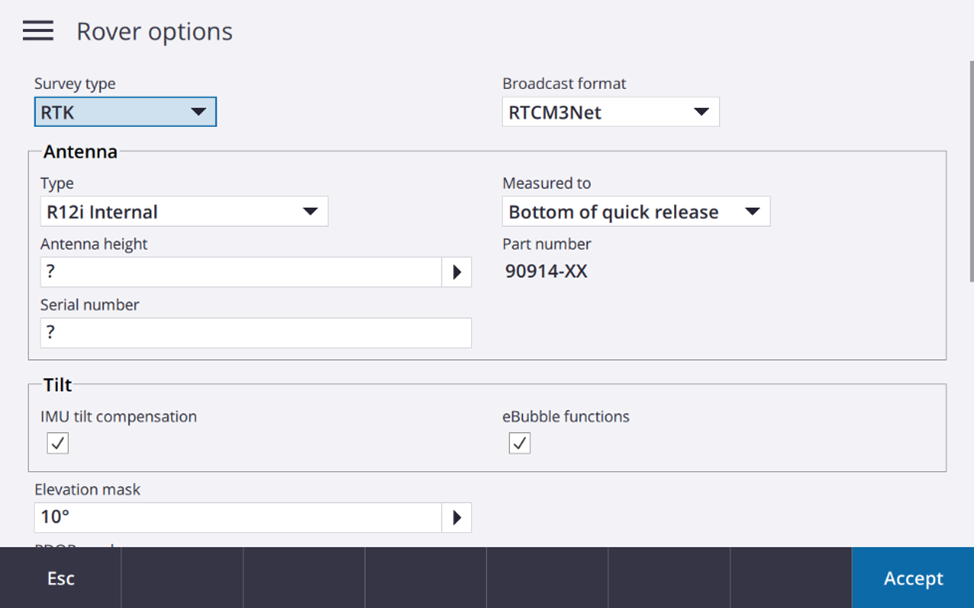Click into the Antenna height text field
The height and width of the screenshot is (608, 974).
240,272
